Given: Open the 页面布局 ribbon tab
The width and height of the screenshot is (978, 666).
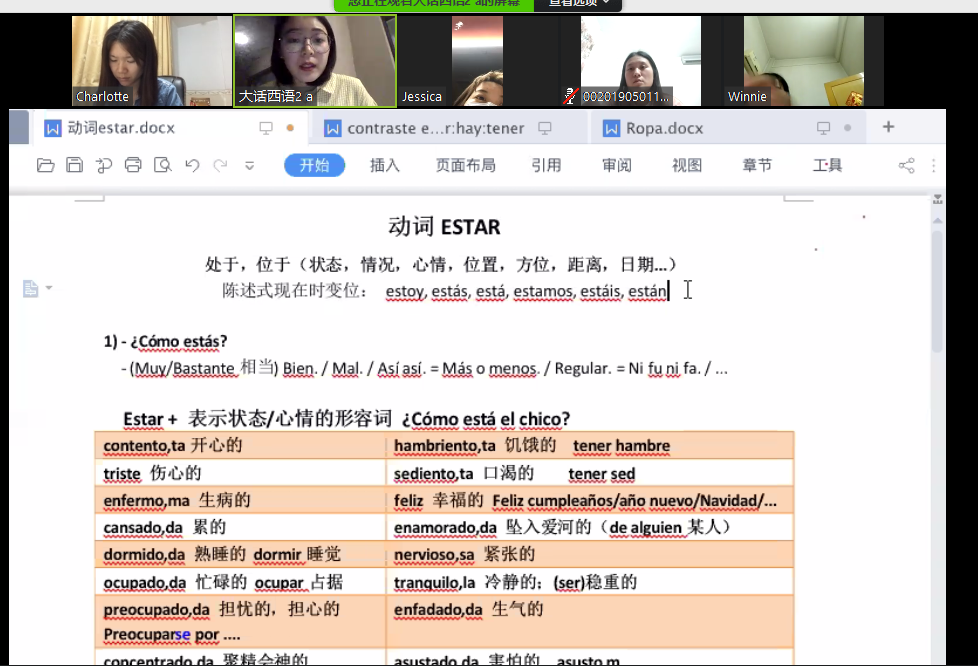Looking at the screenshot, I should click(x=465, y=165).
